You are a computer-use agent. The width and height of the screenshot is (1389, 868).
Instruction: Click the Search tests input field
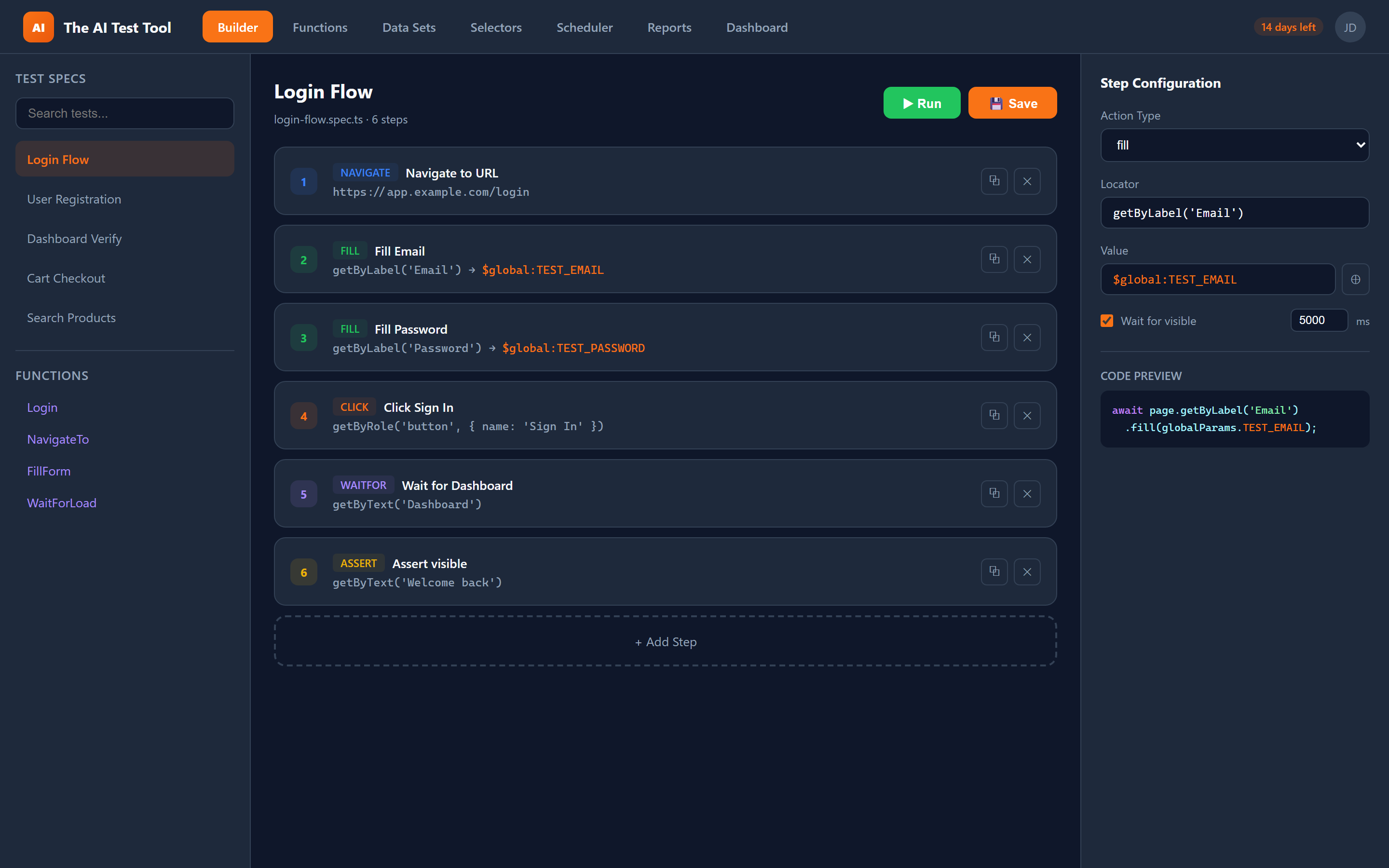tap(124, 113)
